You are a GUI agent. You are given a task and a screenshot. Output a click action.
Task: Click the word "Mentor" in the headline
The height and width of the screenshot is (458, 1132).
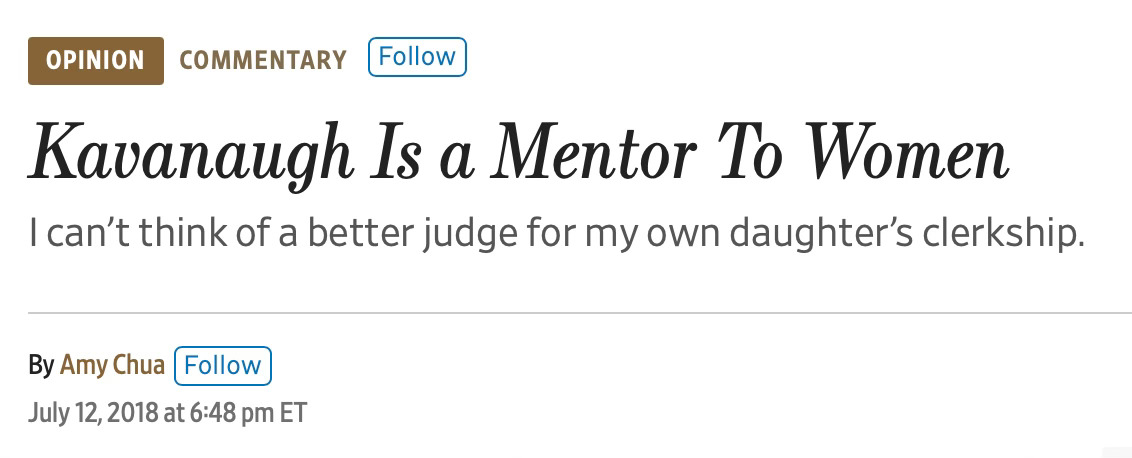tap(593, 154)
